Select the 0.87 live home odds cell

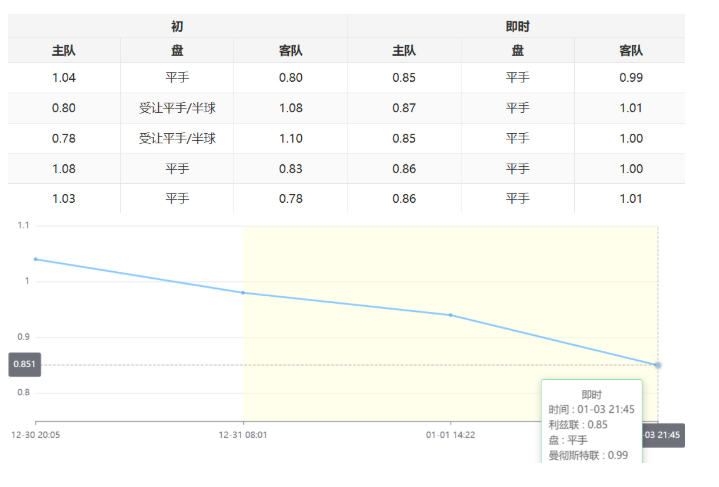(x=404, y=108)
